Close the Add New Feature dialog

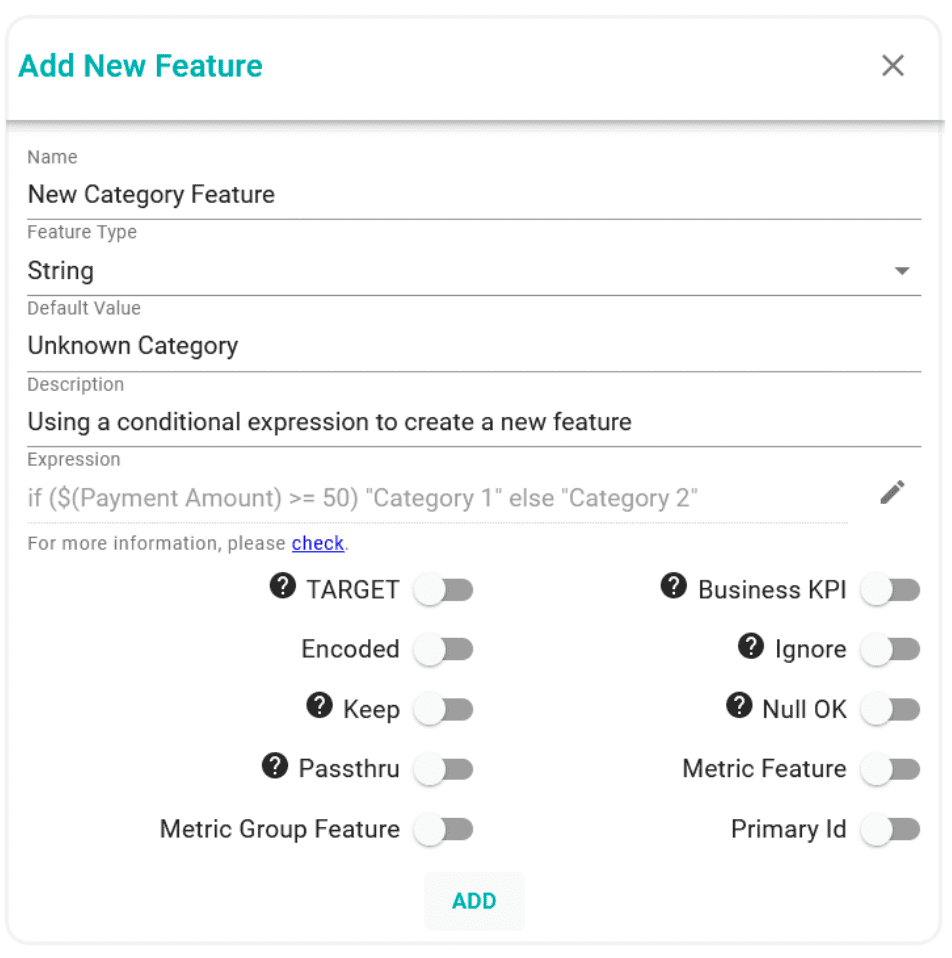coord(893,65)
